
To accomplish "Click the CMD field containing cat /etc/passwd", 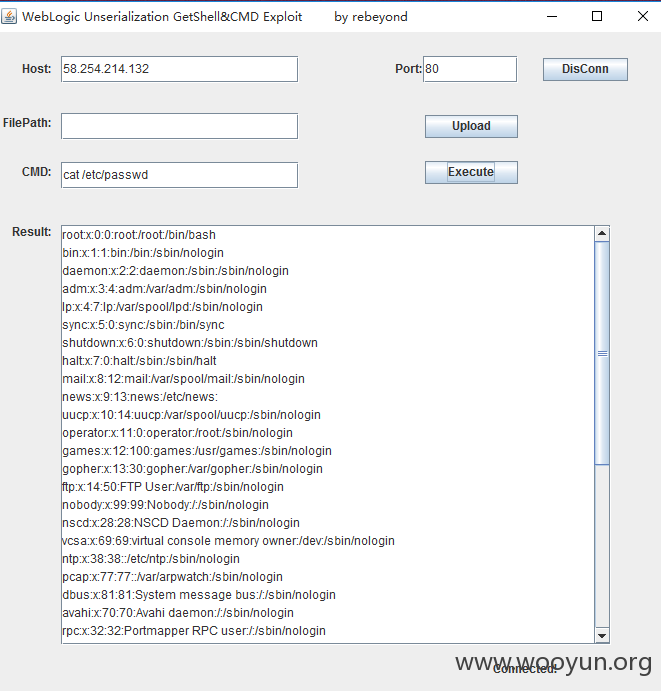I will pos(179,175).
